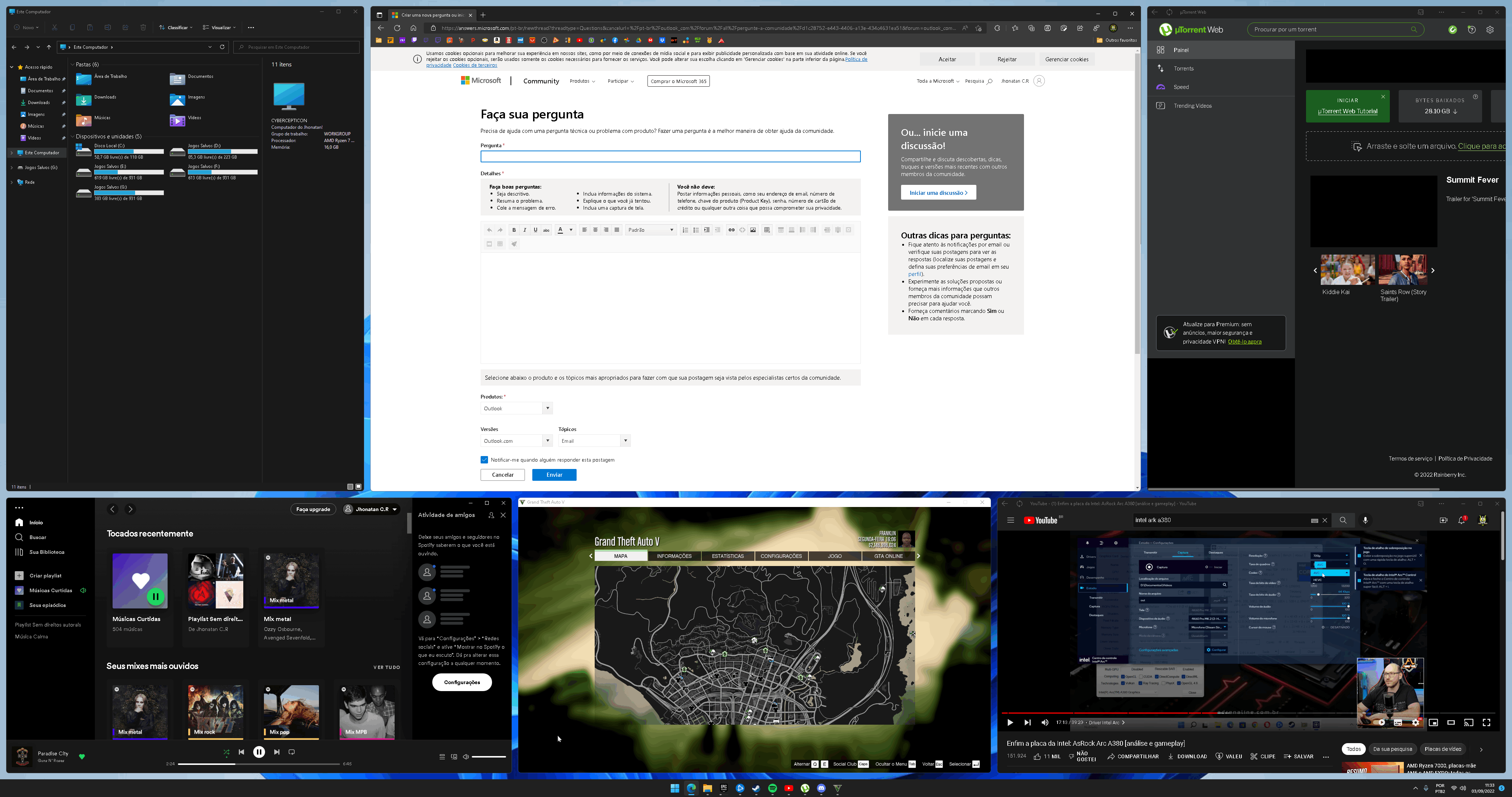
Task: Open the Spotify play queue
Action: 442,756
